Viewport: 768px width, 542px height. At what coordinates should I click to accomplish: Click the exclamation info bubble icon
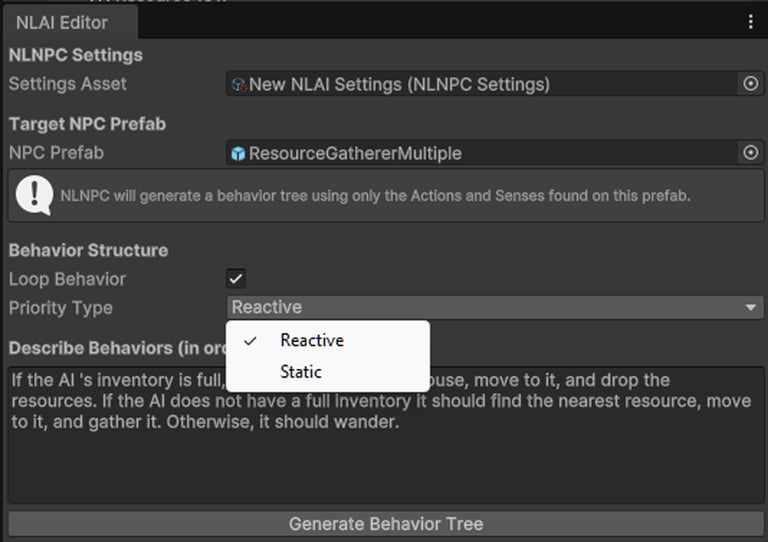click(x=34, y=195)
